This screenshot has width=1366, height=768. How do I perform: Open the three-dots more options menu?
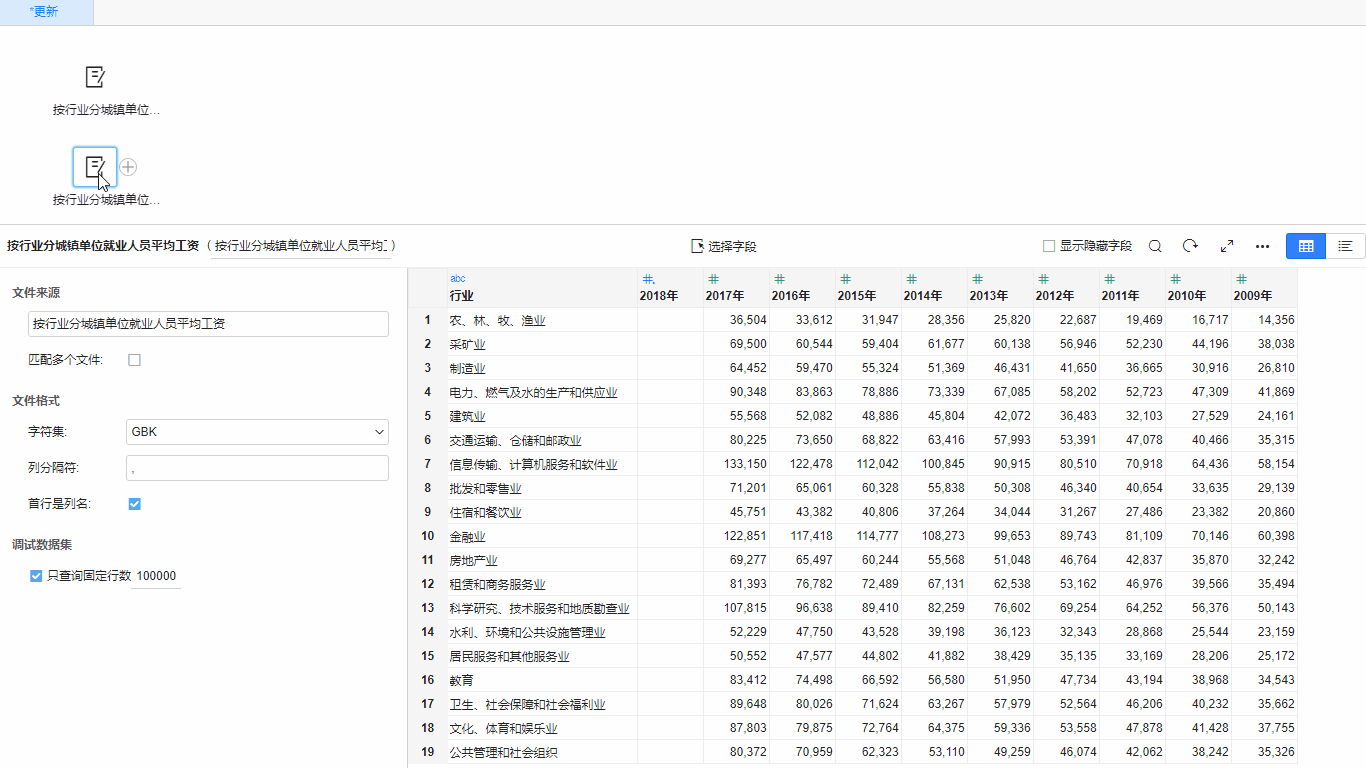click(1262, 246)
